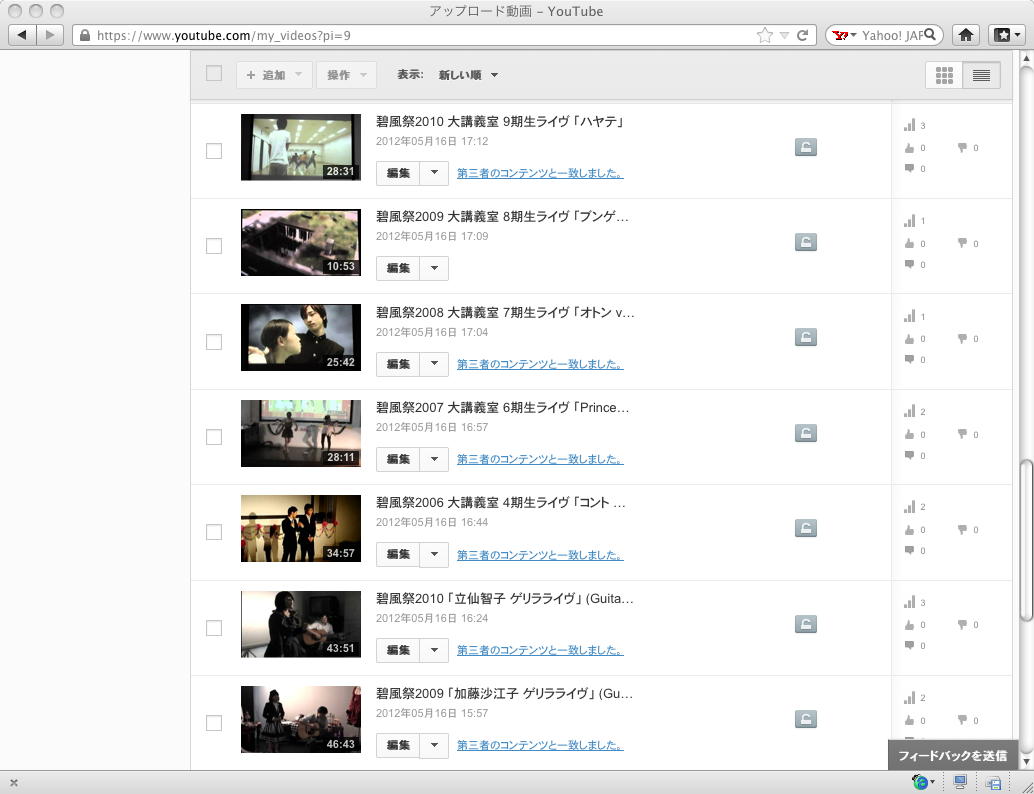Expand edit arrow for 碧風祭2007 6期生 video
1034x794 pixels.
[x=434, y=459]
